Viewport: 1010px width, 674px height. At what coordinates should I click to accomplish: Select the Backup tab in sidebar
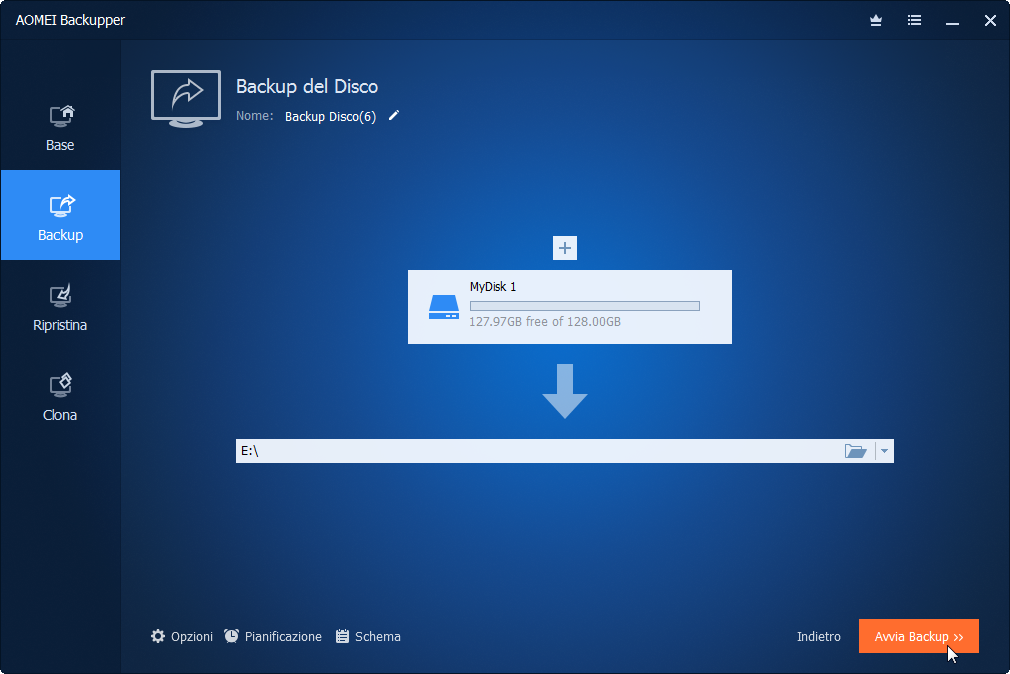pyautogui.click(x=61, y=215)
